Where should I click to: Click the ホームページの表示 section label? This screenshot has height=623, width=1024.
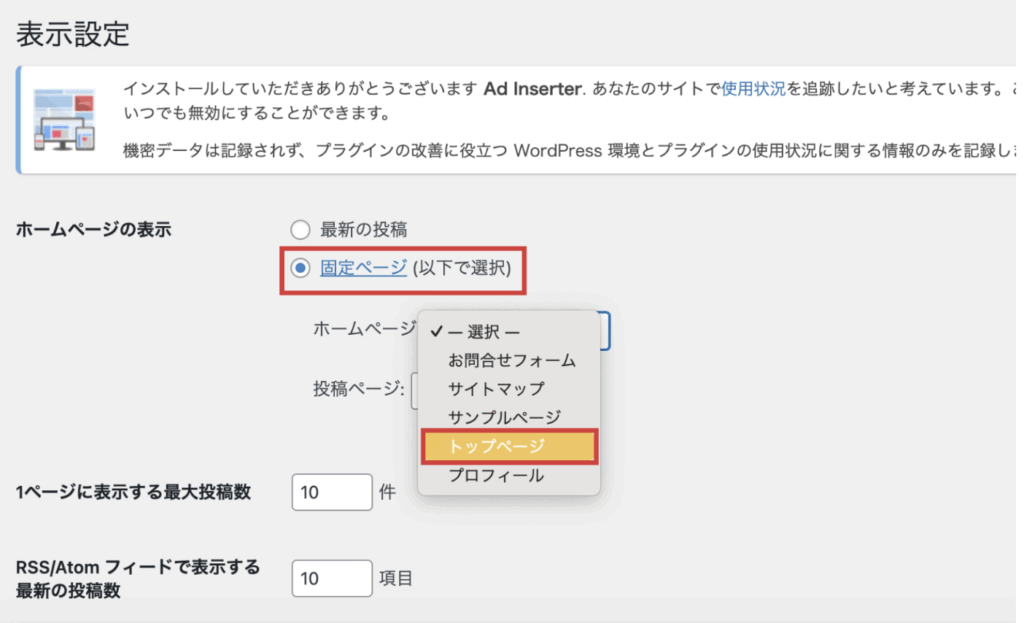[94, 230]
